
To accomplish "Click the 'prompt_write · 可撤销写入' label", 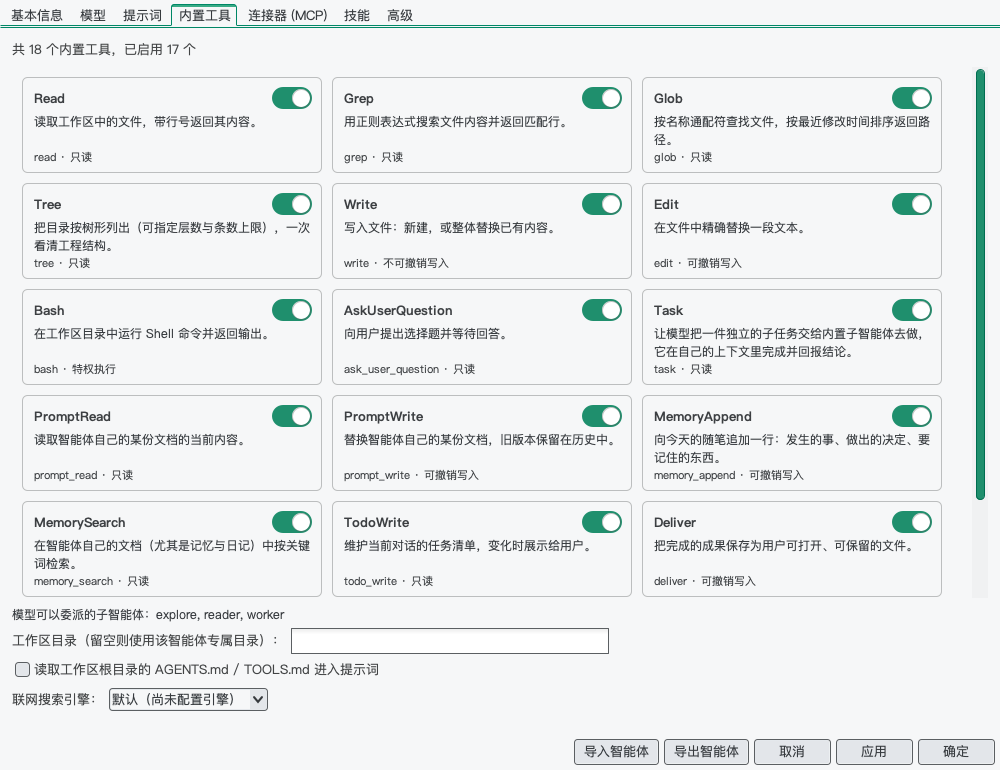I will 411,475.
